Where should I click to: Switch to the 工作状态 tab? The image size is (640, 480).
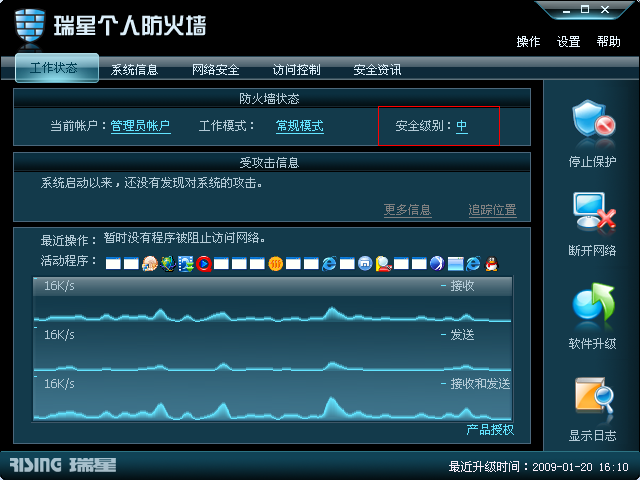click(x=57, y=68)
